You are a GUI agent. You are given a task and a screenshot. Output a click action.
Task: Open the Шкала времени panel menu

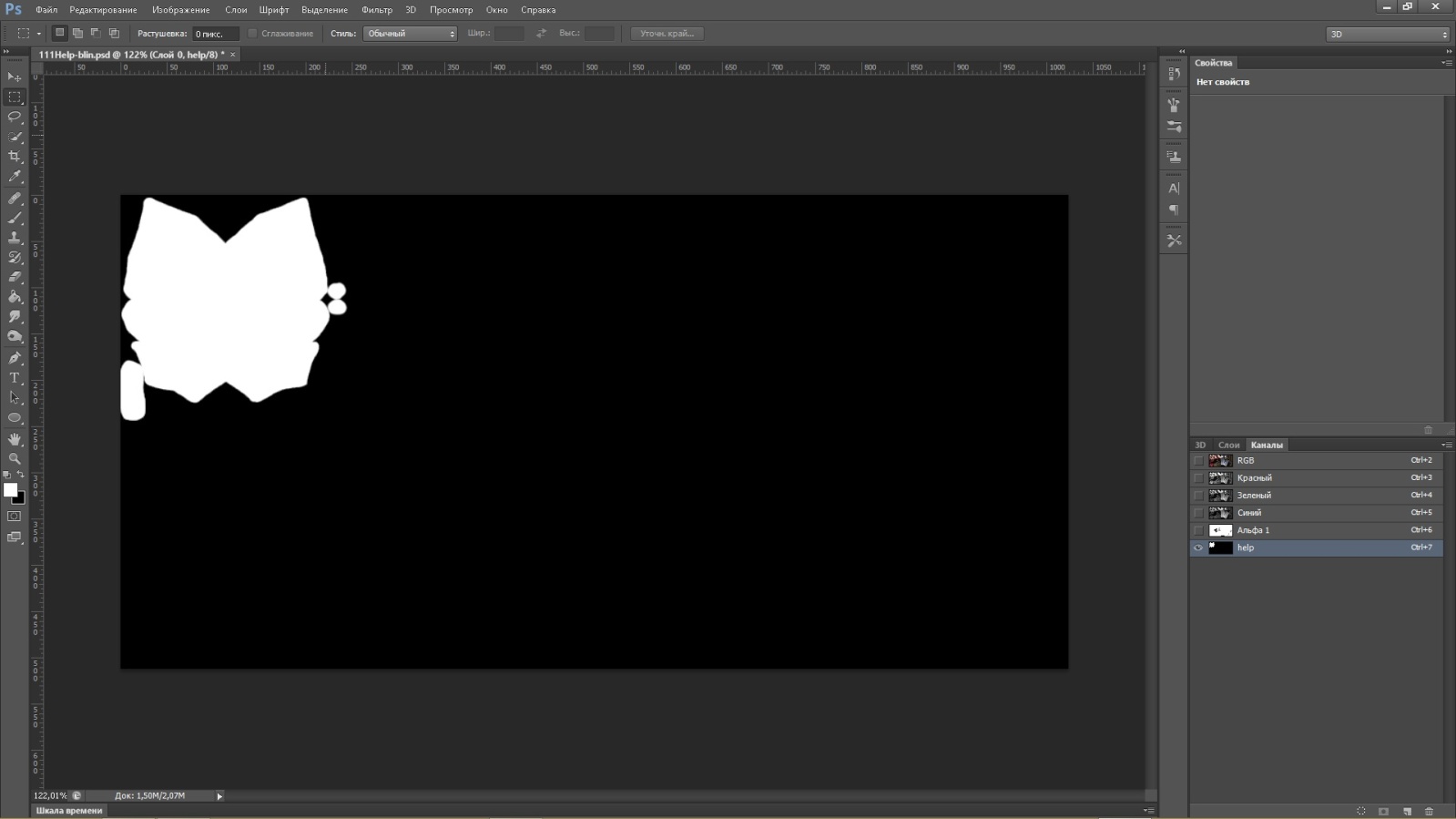pos(1148,810)
